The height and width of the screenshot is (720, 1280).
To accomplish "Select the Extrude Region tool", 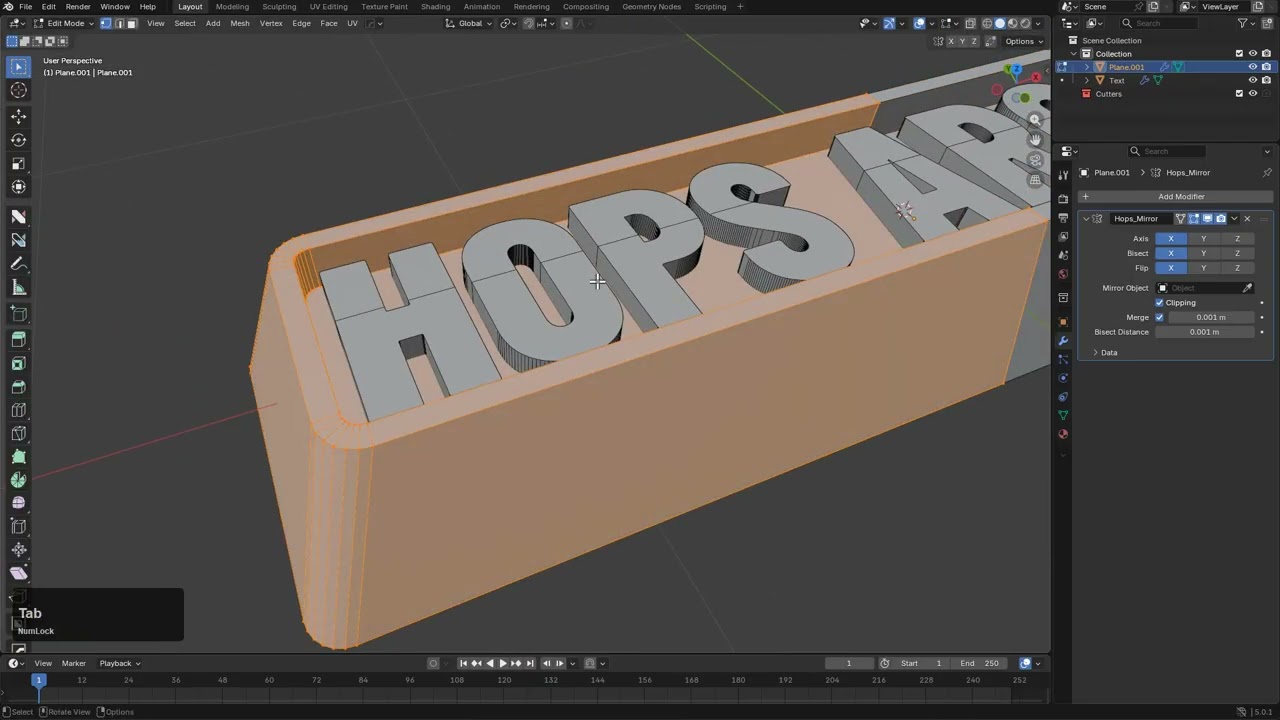I will (x=18, y=340).
